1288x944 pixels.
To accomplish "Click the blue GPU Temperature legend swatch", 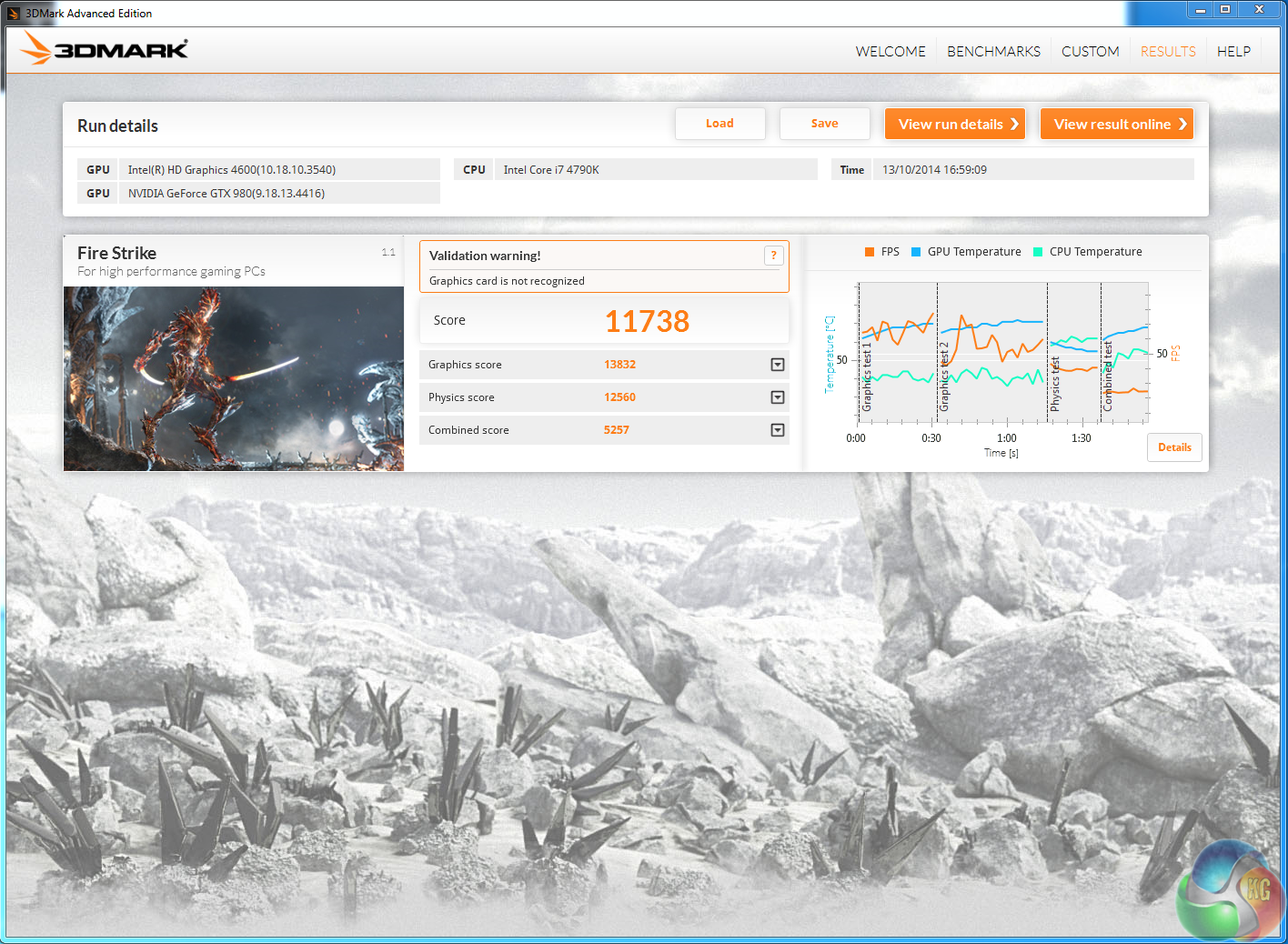I will pyautogui.click(x=916, y=252).
